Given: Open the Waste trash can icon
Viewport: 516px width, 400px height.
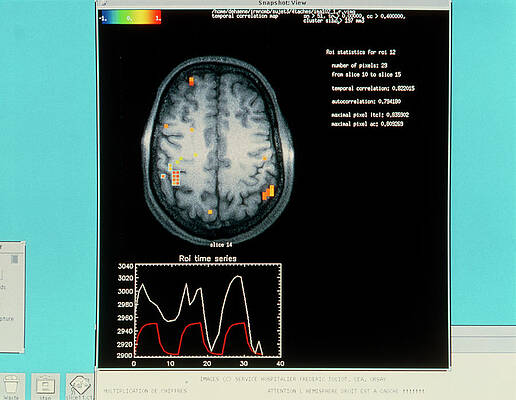Looking at the screenshot, I should (11, 387).
